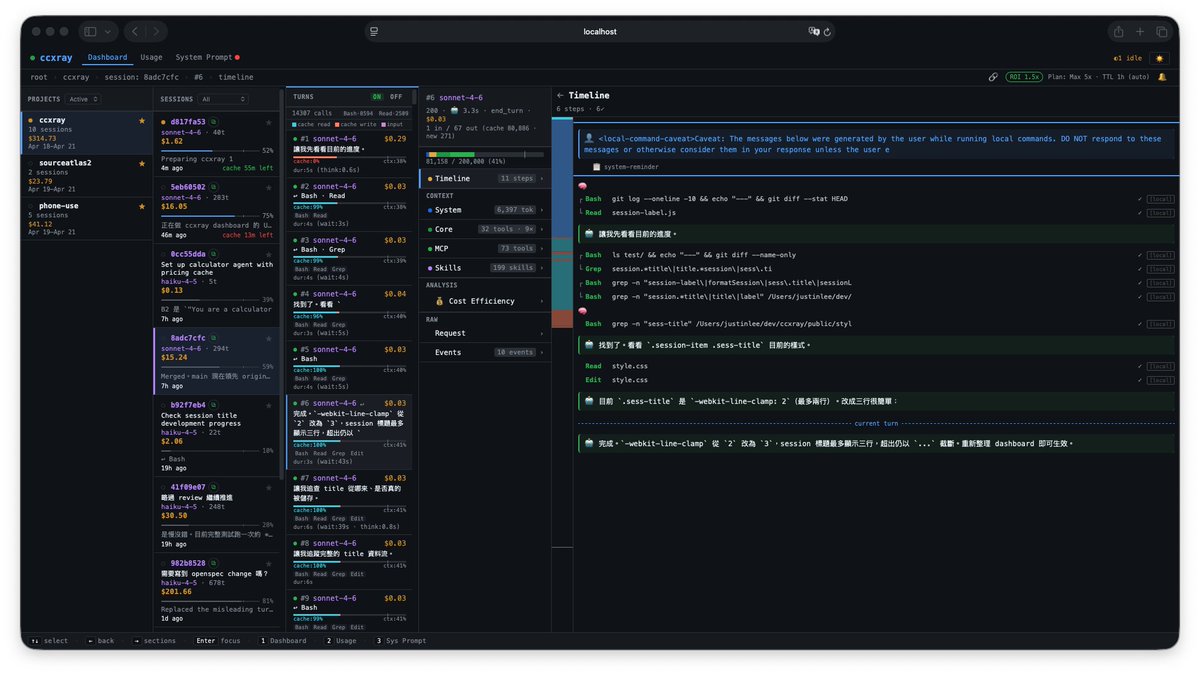
Task: Copy session ID 982b8528 icon
Action: pos(214,563)
